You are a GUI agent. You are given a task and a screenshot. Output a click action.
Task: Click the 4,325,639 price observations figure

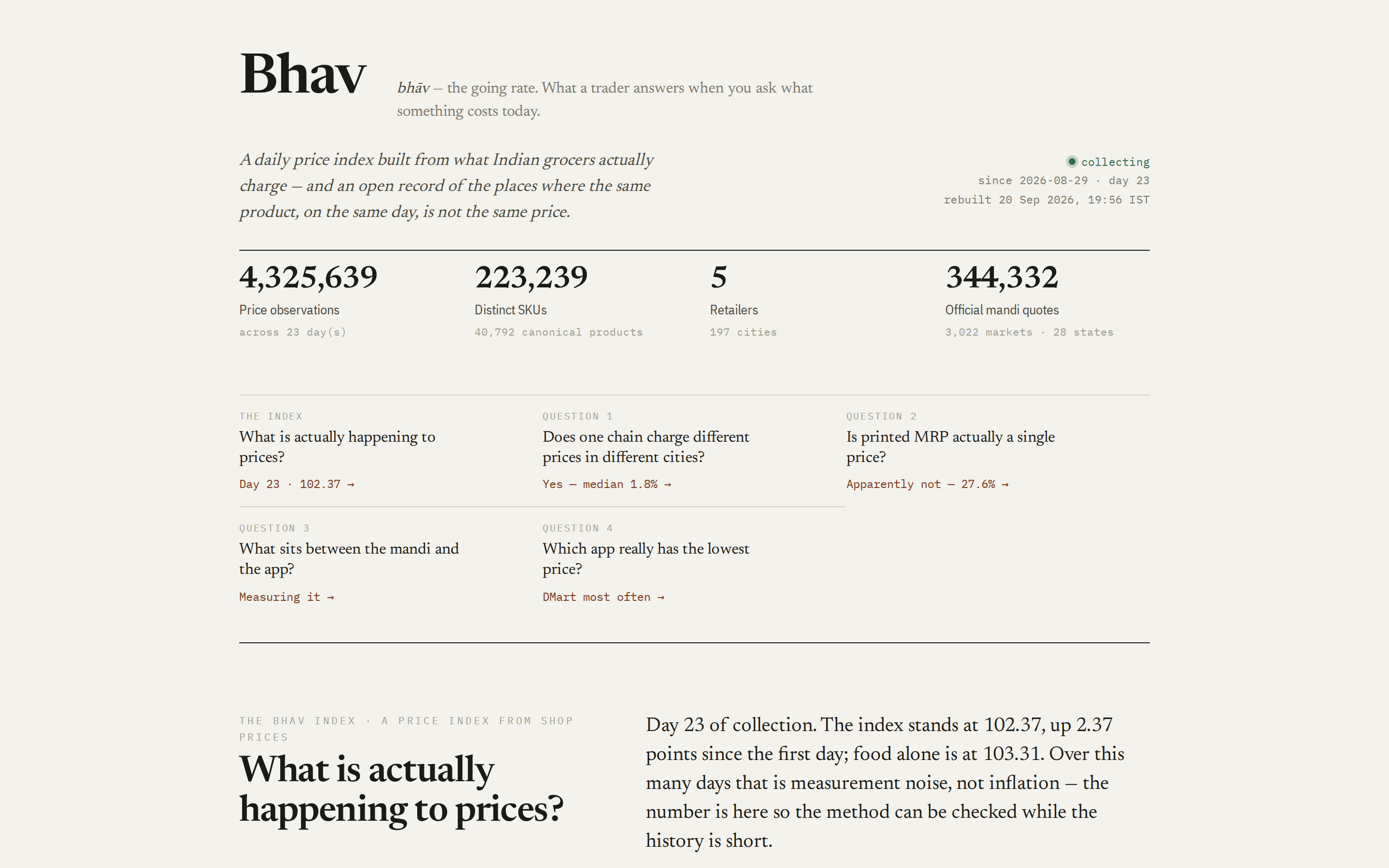tap(308, 277)
